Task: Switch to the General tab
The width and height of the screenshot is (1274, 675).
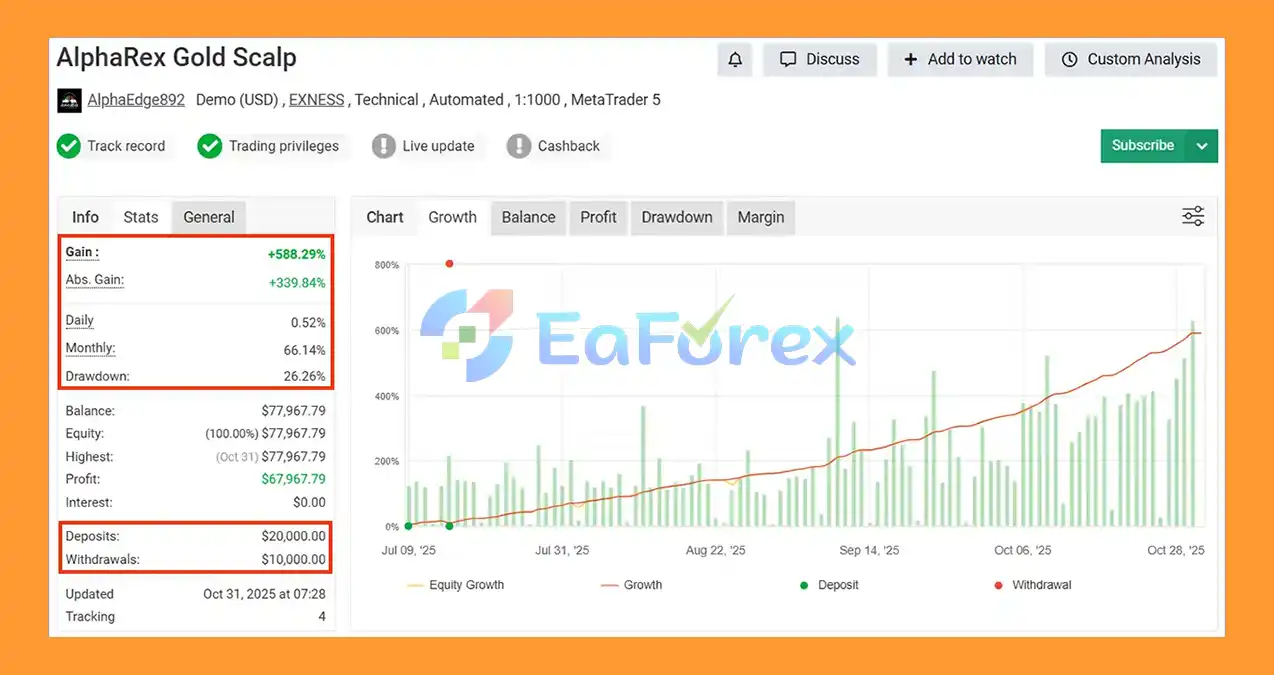Action: 209,217
